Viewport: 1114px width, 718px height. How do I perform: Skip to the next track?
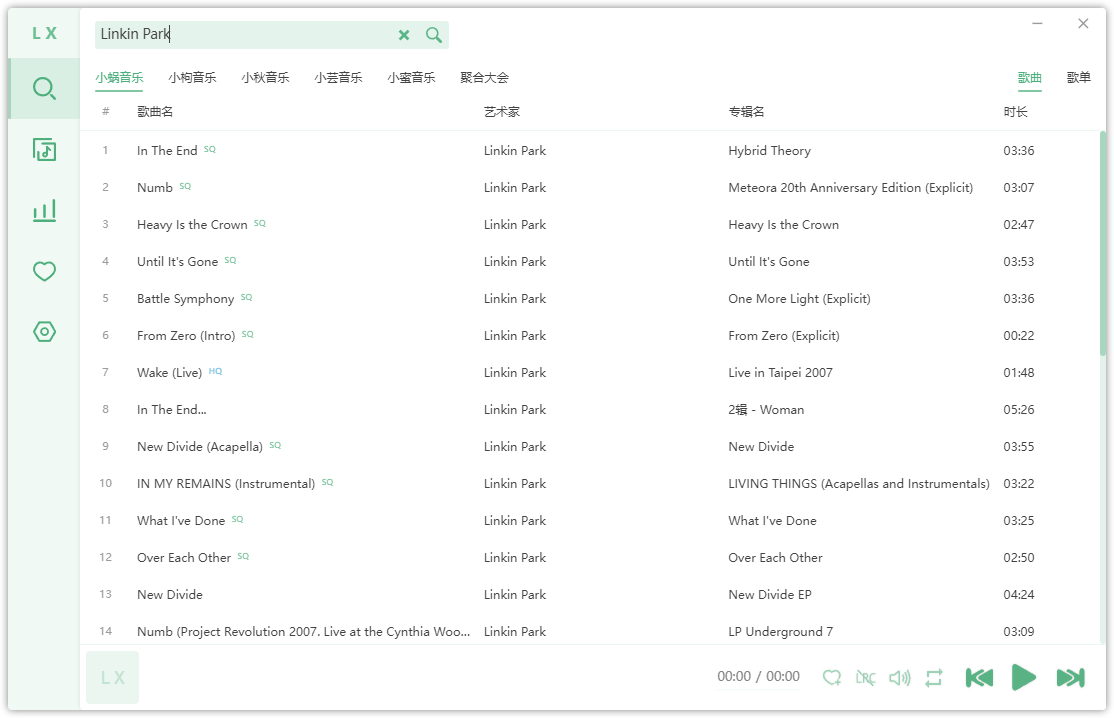click(1070, 678)
